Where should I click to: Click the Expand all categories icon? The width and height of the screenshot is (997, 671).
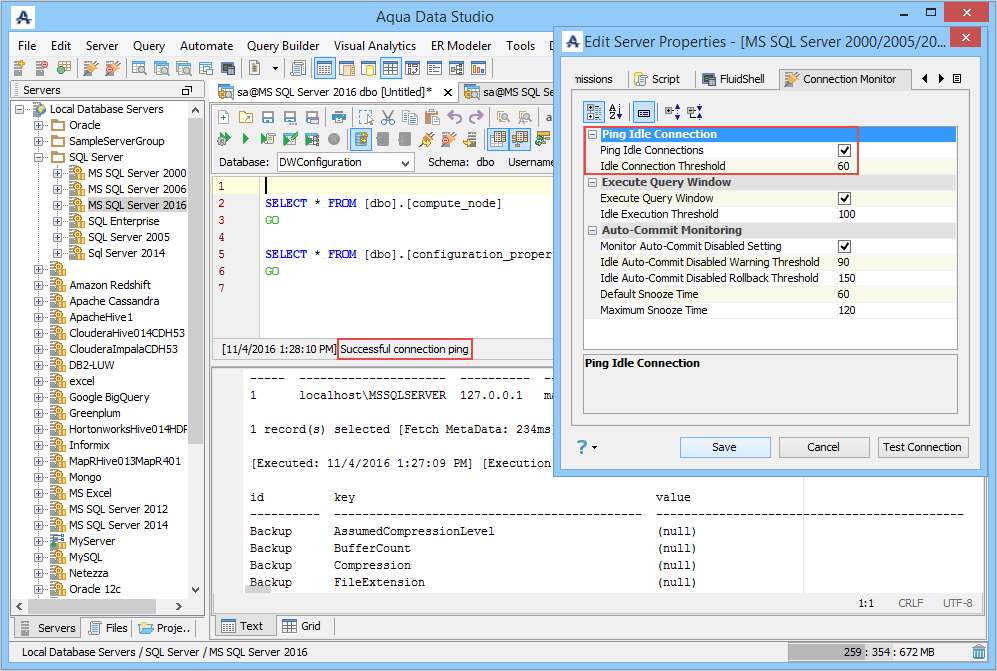(x=672, y=111)
